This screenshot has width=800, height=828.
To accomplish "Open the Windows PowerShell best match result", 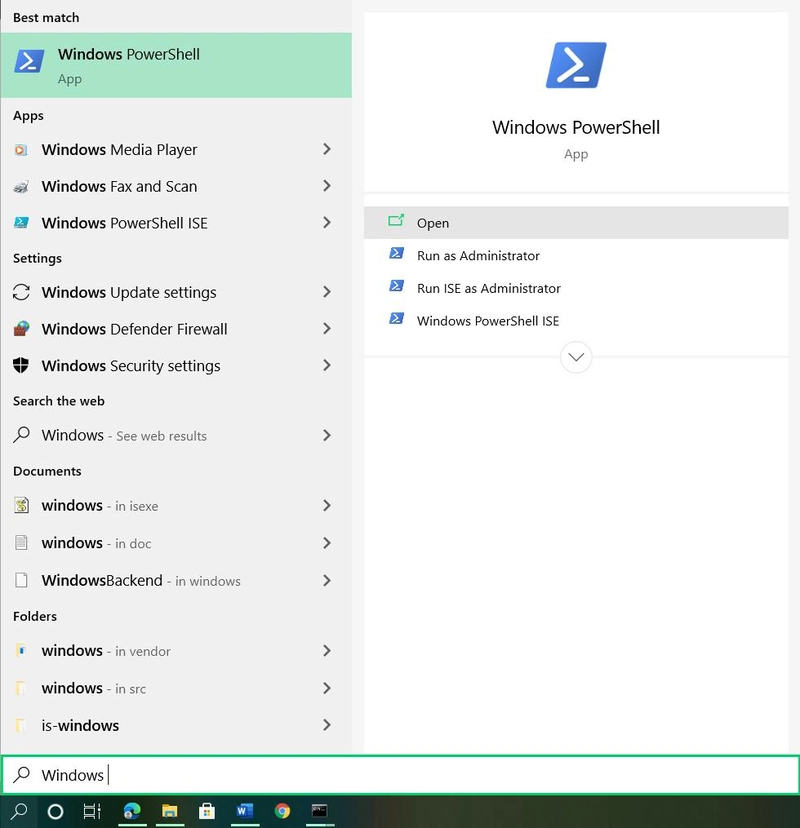I will click(176, 65).
